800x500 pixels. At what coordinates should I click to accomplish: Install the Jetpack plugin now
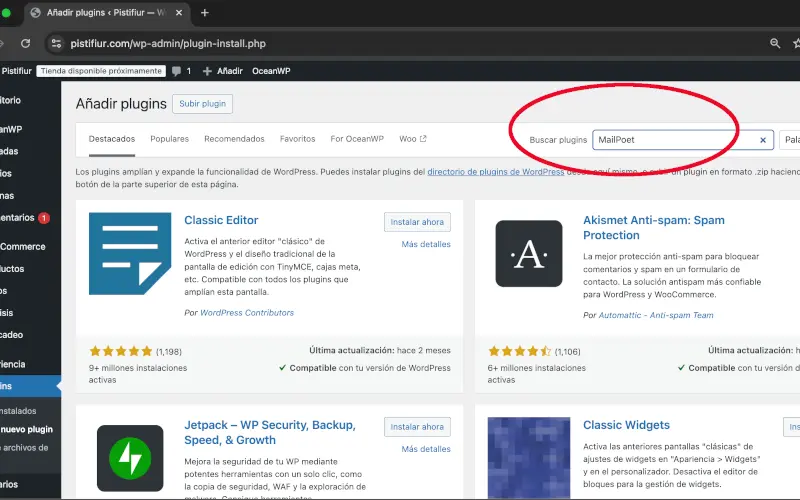(x=417, y=427)
